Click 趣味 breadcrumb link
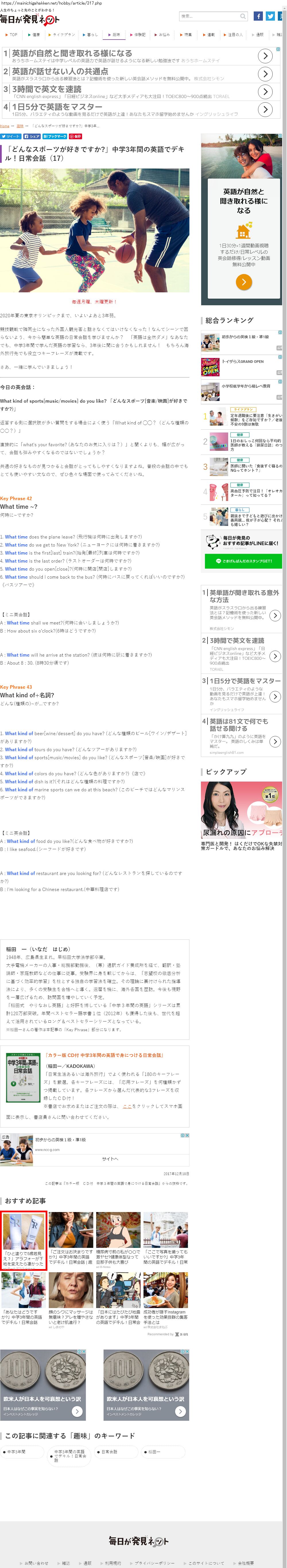287x1568 pixels. click(x=20, y=126)
